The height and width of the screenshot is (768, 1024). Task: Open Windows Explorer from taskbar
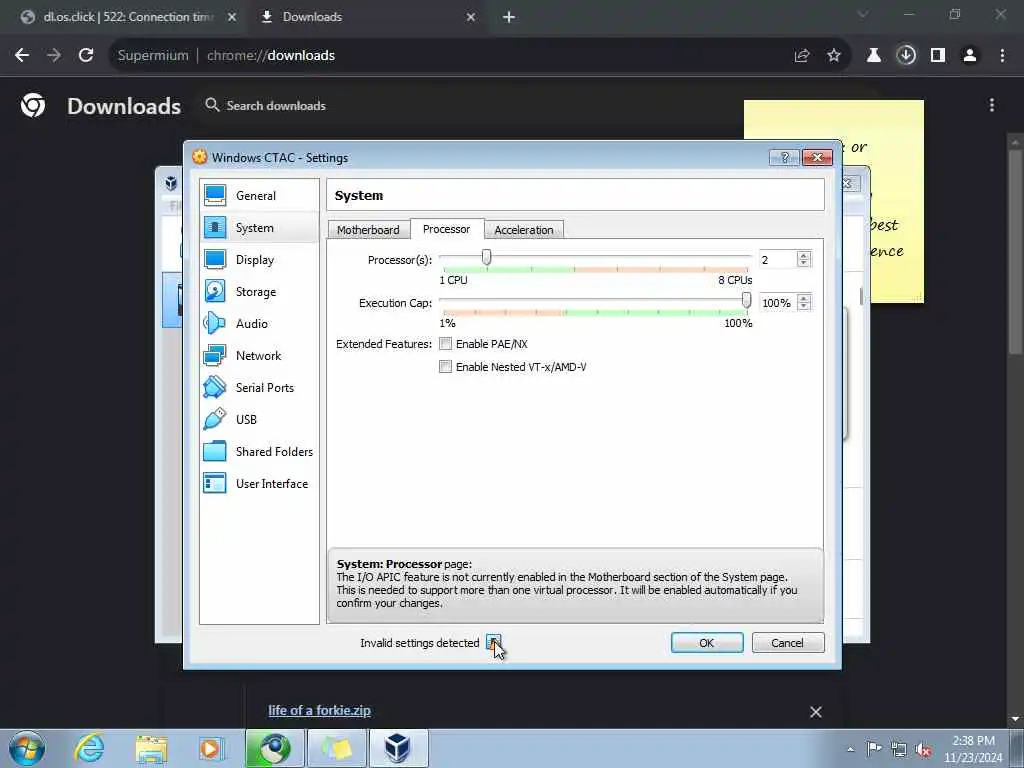coord(152,748)
